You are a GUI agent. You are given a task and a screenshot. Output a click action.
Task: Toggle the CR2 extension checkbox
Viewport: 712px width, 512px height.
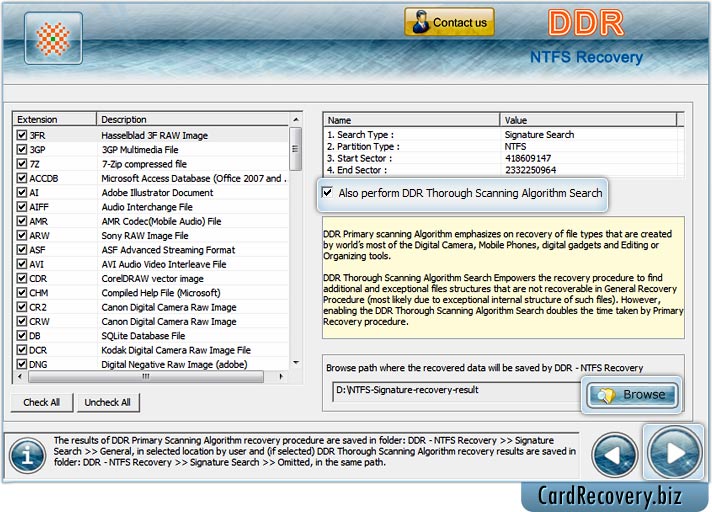tap(21, 307)
